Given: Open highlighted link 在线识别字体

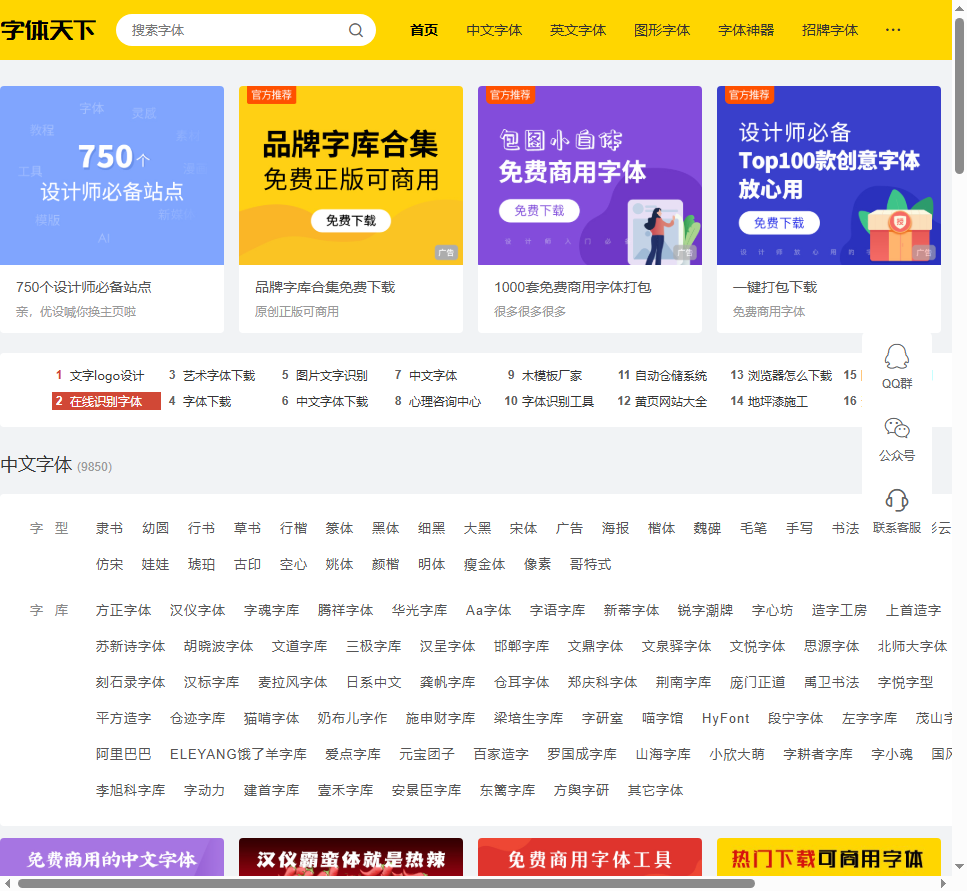Looking at the screenshot, I should coord(106,401).
